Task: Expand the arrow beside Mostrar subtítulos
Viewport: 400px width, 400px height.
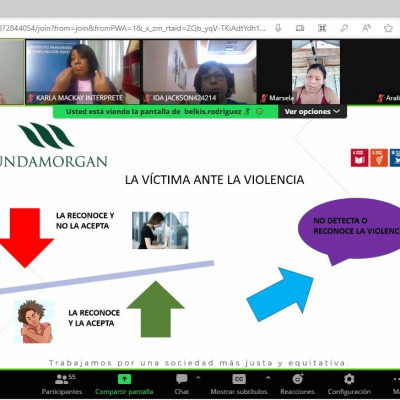Action: tap(268, 378)
